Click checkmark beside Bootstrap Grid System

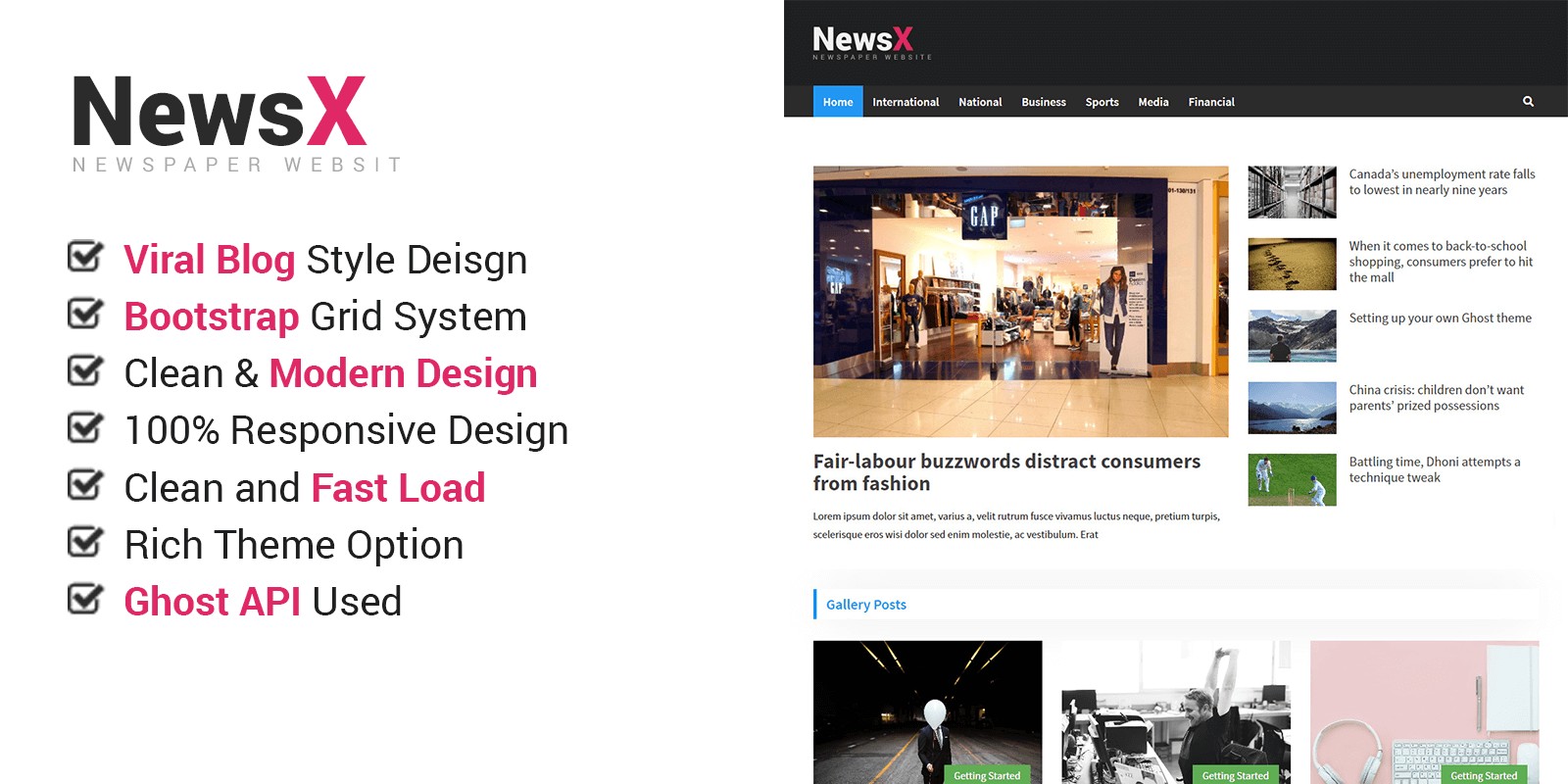point(85,314)
